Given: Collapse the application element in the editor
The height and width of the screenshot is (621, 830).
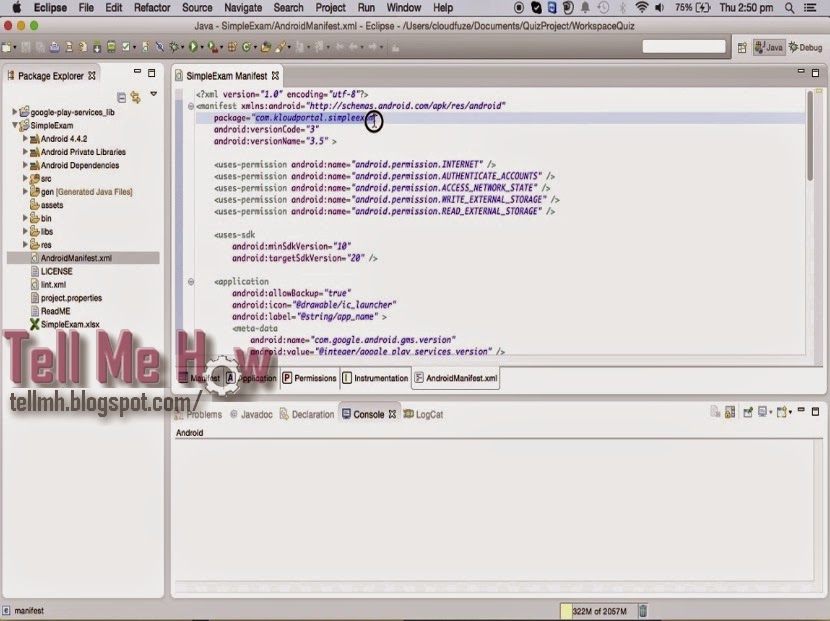Looking at the screenshot, I should (x=191, y=282).
